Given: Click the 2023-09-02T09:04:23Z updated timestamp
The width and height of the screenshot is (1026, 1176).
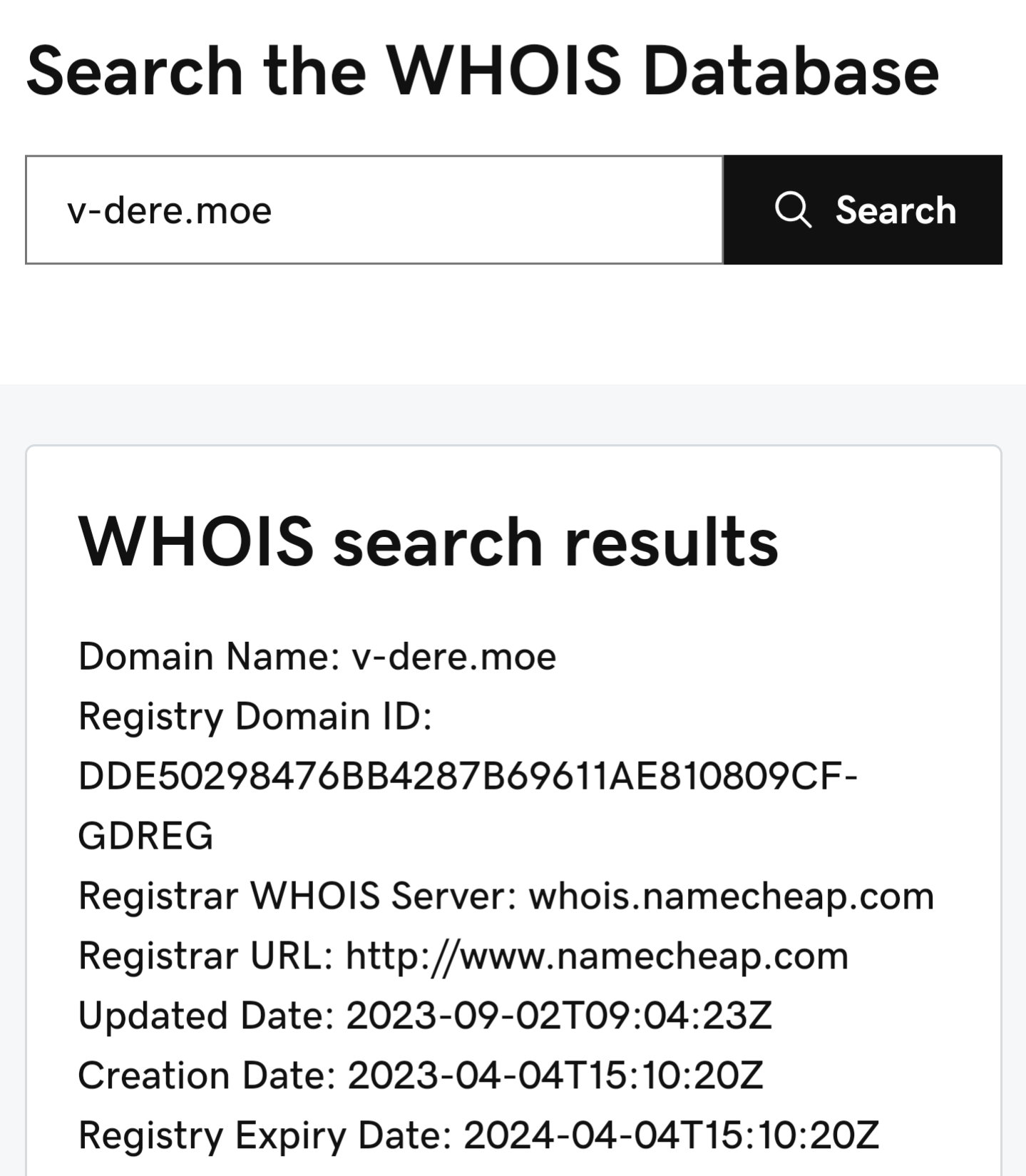Looking at the screenshot, I should (559, 1016).
